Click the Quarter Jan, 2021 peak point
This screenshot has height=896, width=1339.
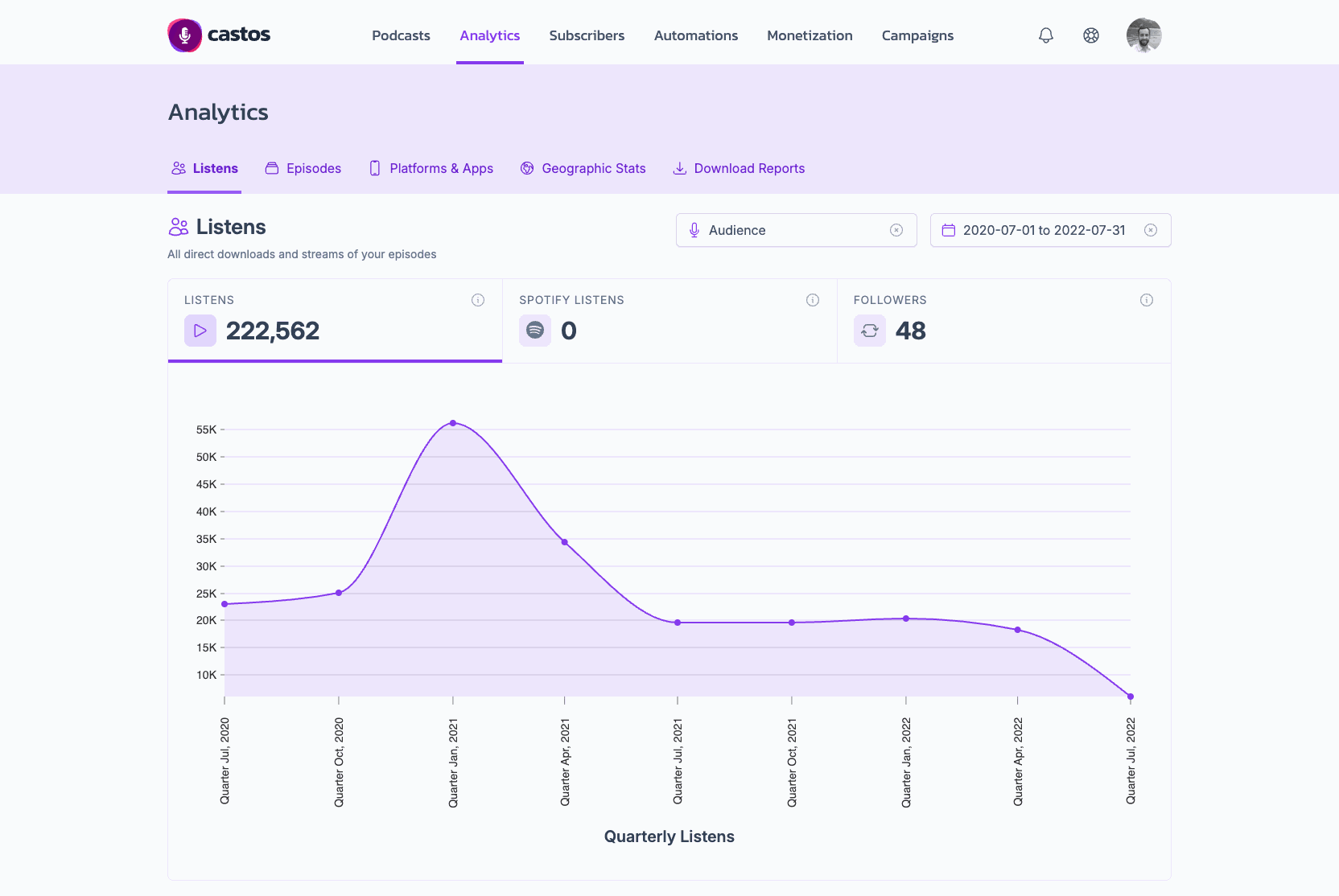pos(453,423)
